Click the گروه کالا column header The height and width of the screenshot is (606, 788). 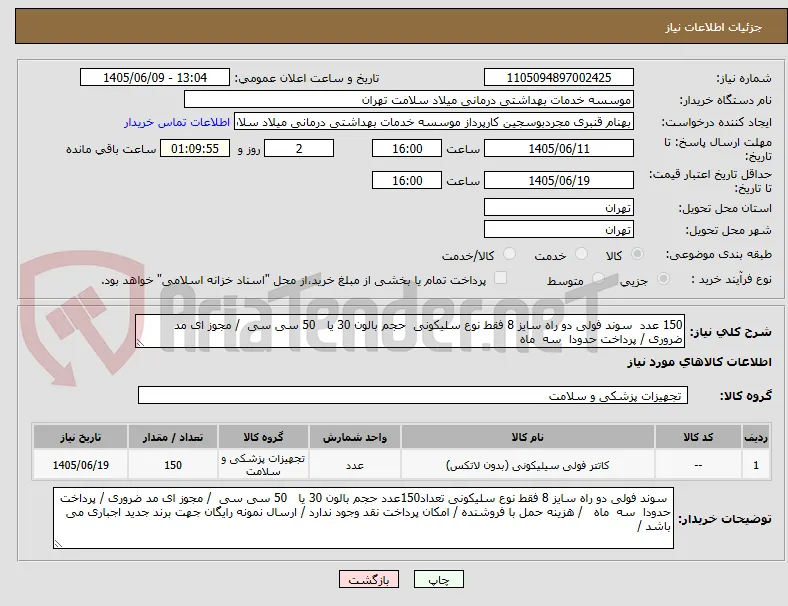pos(263,437)
